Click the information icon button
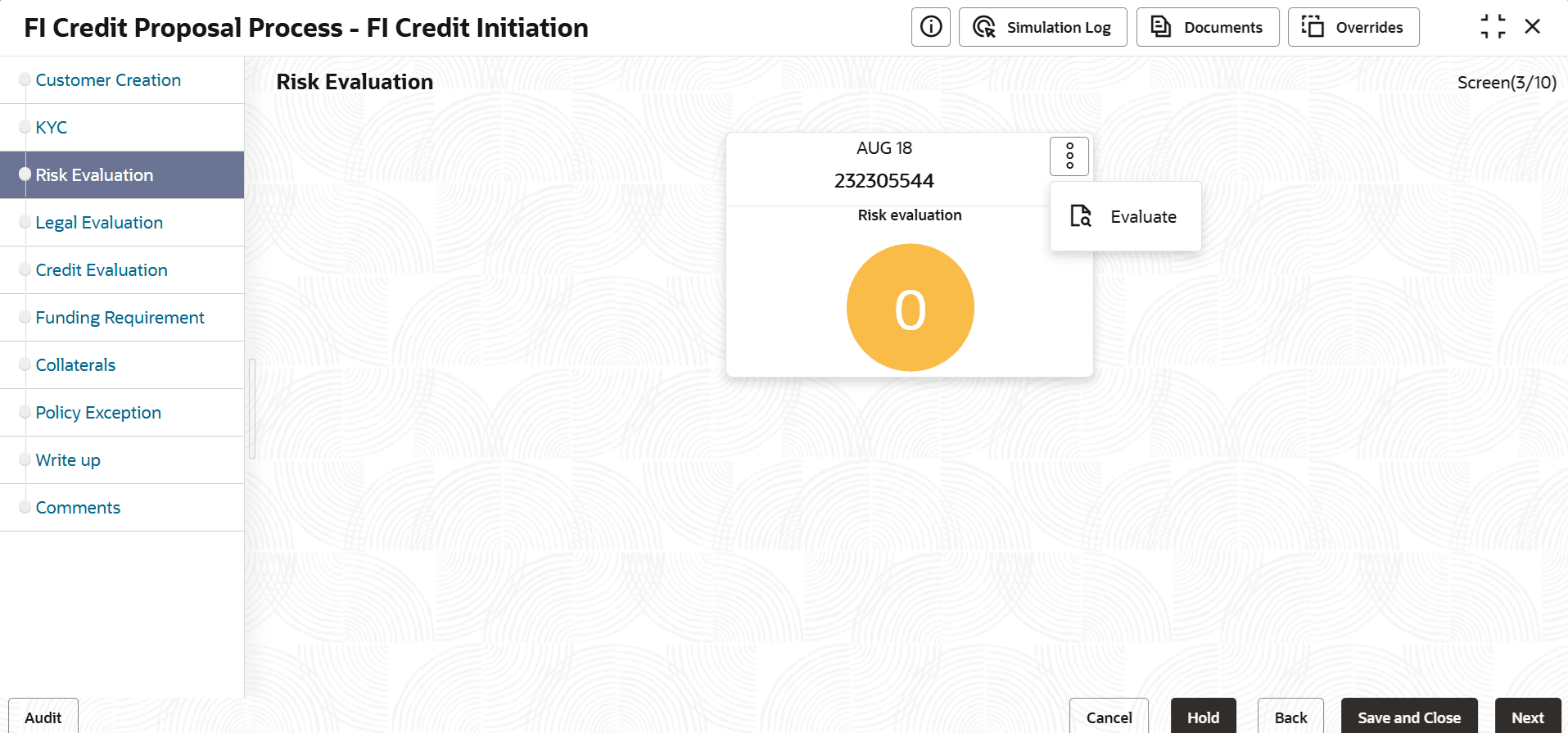The width and height of the screenshot is (1568, 733). [930, 27]
